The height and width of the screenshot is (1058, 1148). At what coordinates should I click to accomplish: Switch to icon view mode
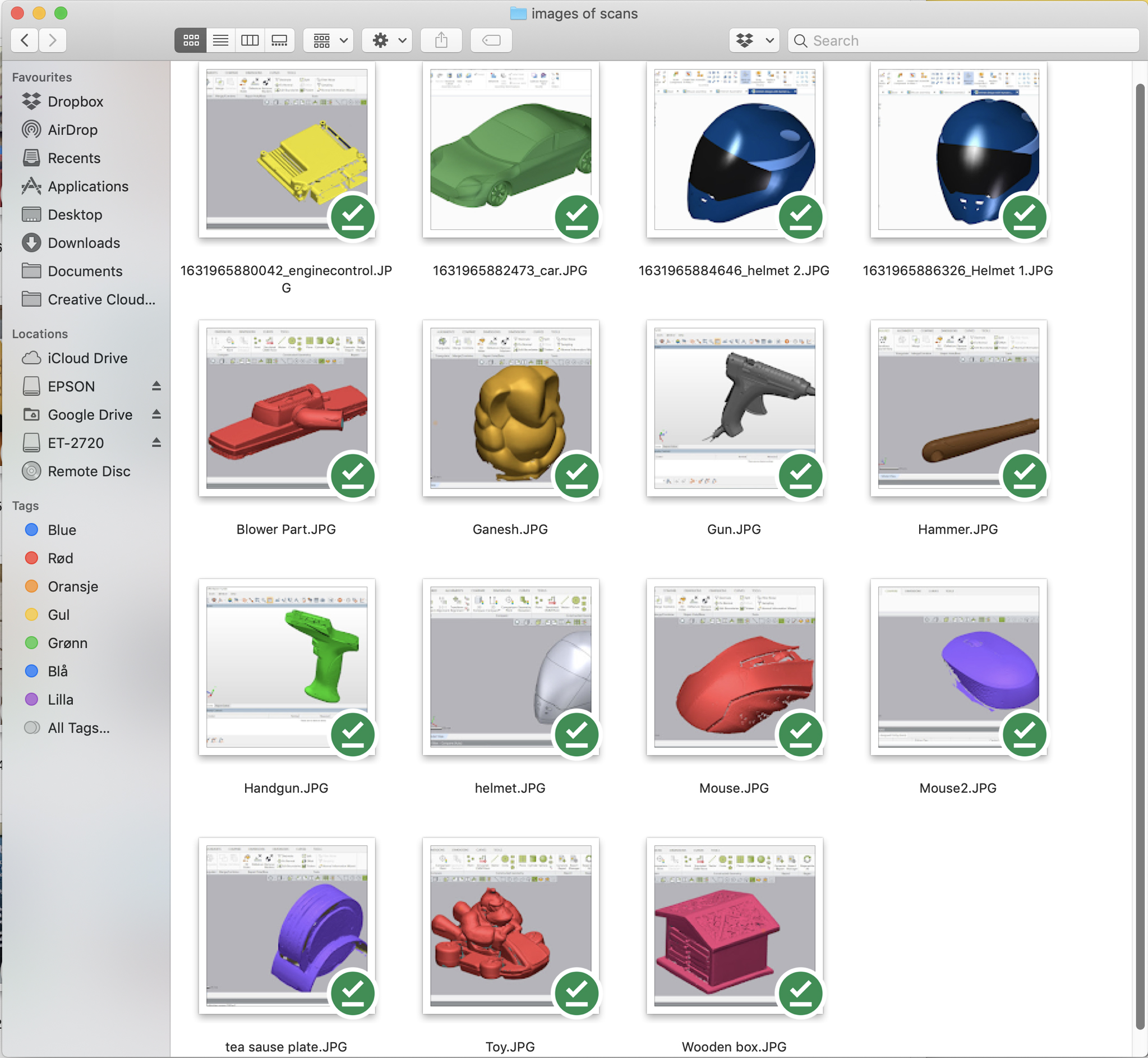191,40
